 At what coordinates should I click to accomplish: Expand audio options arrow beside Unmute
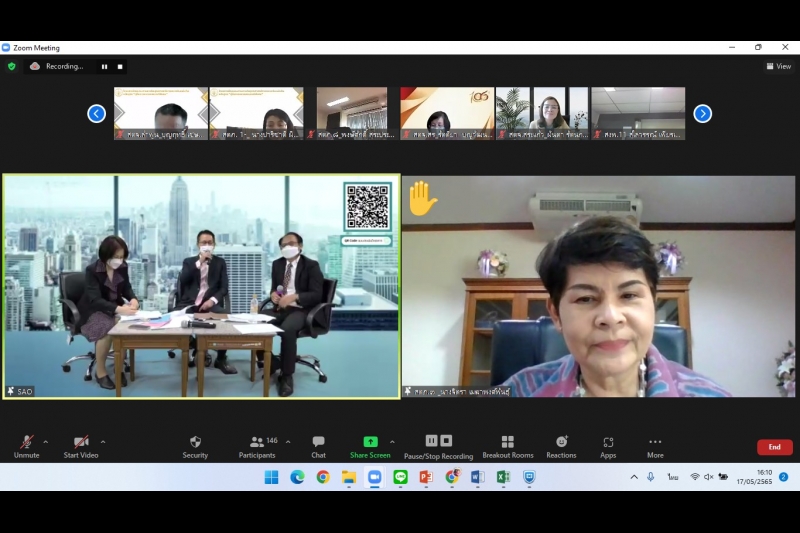coord(46,441)
